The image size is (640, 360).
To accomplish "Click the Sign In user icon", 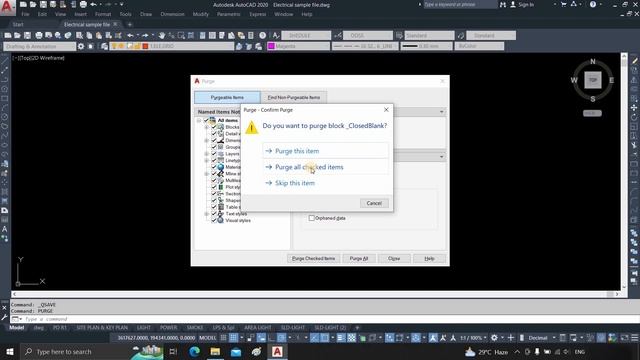I will pos(513,4).
